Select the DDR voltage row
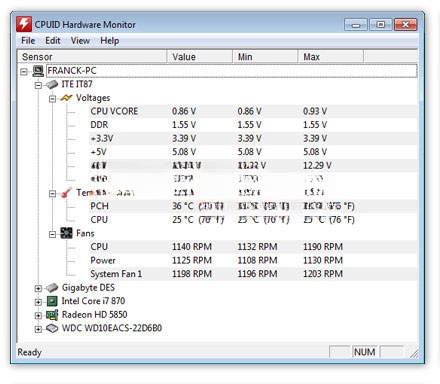The width and height of the screenshot is (440, 384). click(253, 125)
